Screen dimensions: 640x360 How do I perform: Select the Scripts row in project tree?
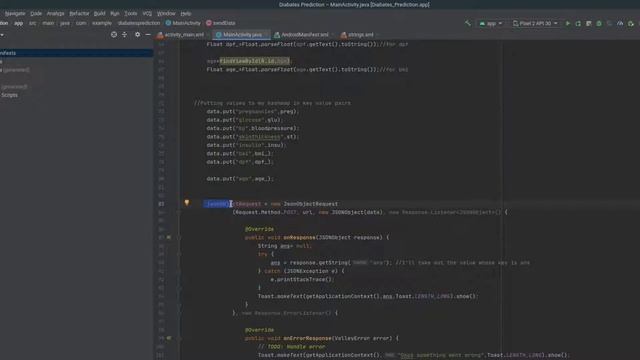coord(9,95)
